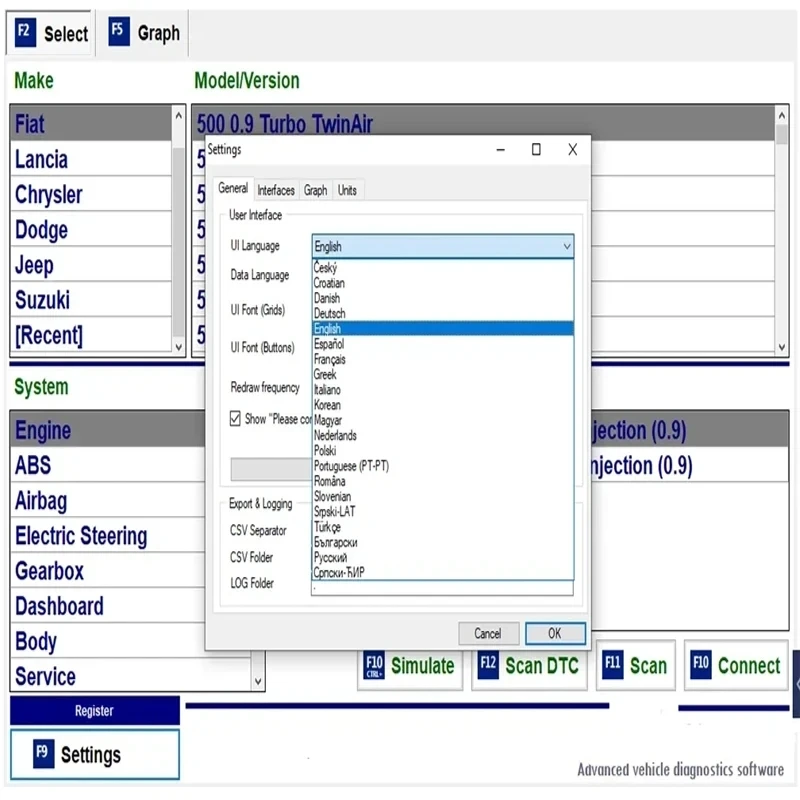
Task: Switch to the Interfaces tab
Action: (x=276, y=190)
